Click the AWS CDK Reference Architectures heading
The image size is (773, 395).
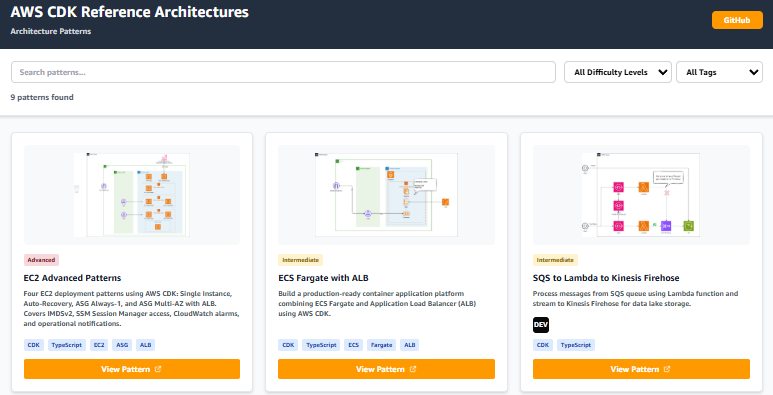tap(130, 12)
